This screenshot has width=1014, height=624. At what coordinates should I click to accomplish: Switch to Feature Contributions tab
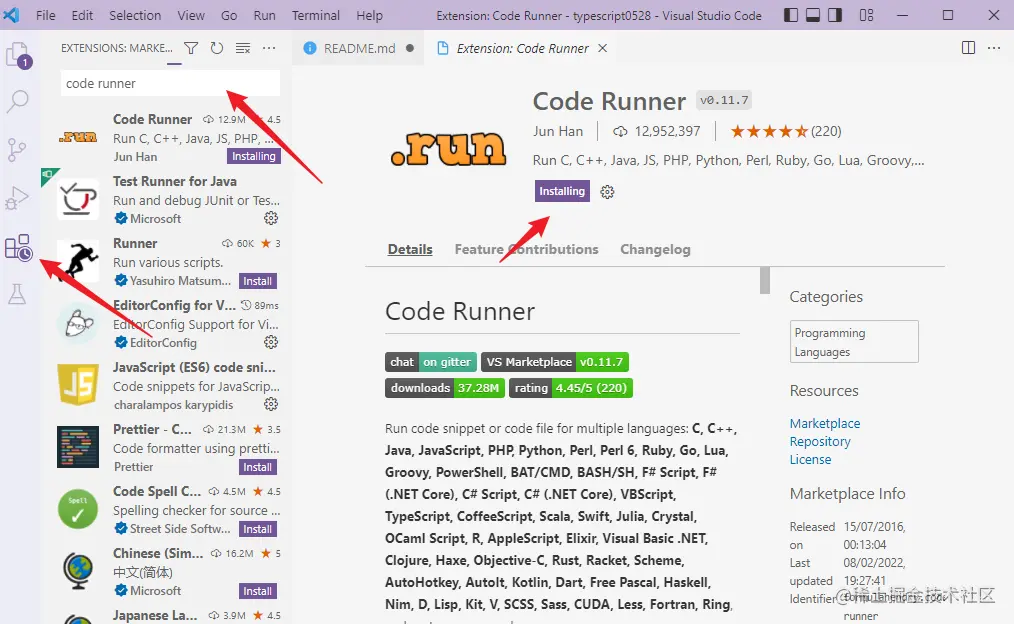(526, 250)
